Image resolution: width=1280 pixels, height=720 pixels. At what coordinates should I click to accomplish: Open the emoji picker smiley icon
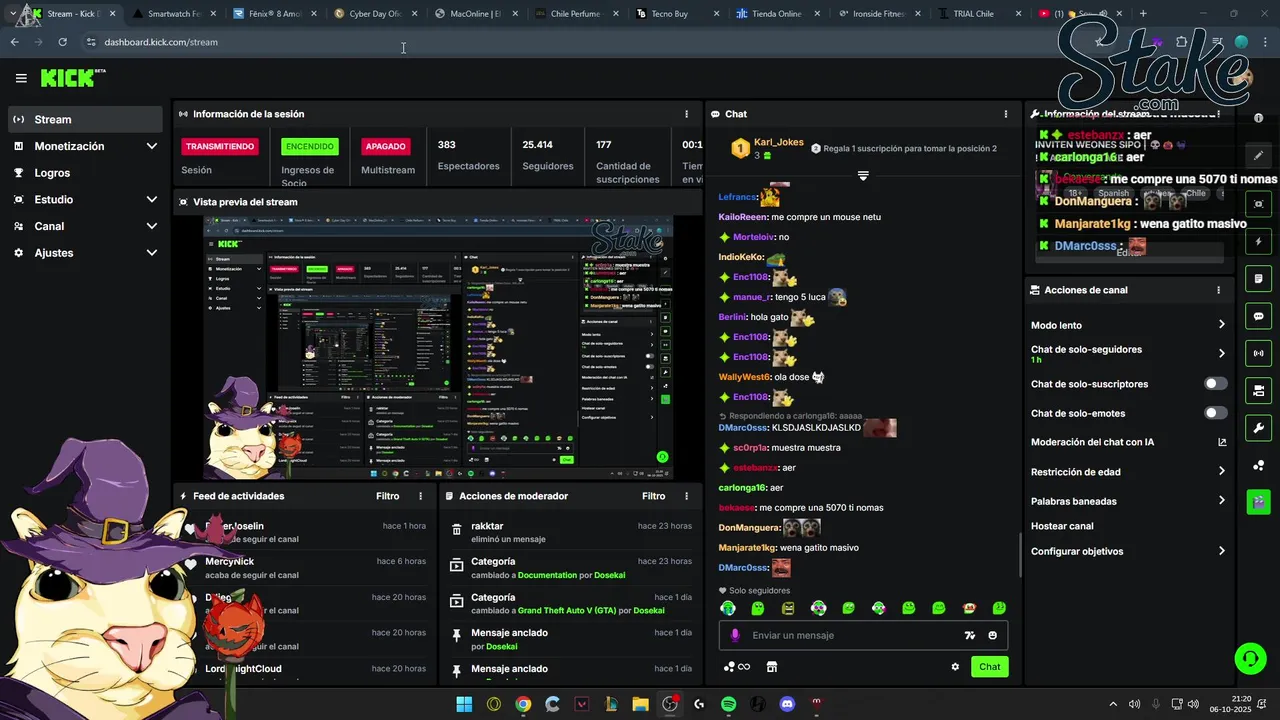click(x=992, y=635)
